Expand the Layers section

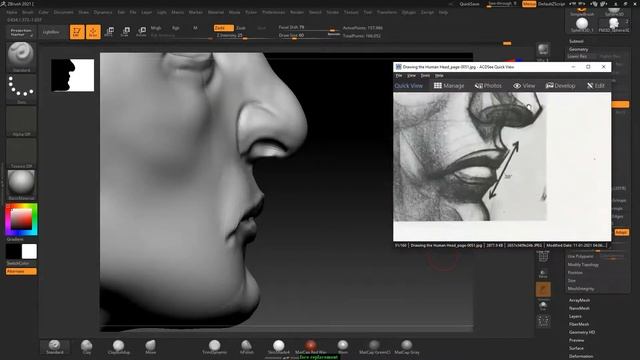(575, 316)
